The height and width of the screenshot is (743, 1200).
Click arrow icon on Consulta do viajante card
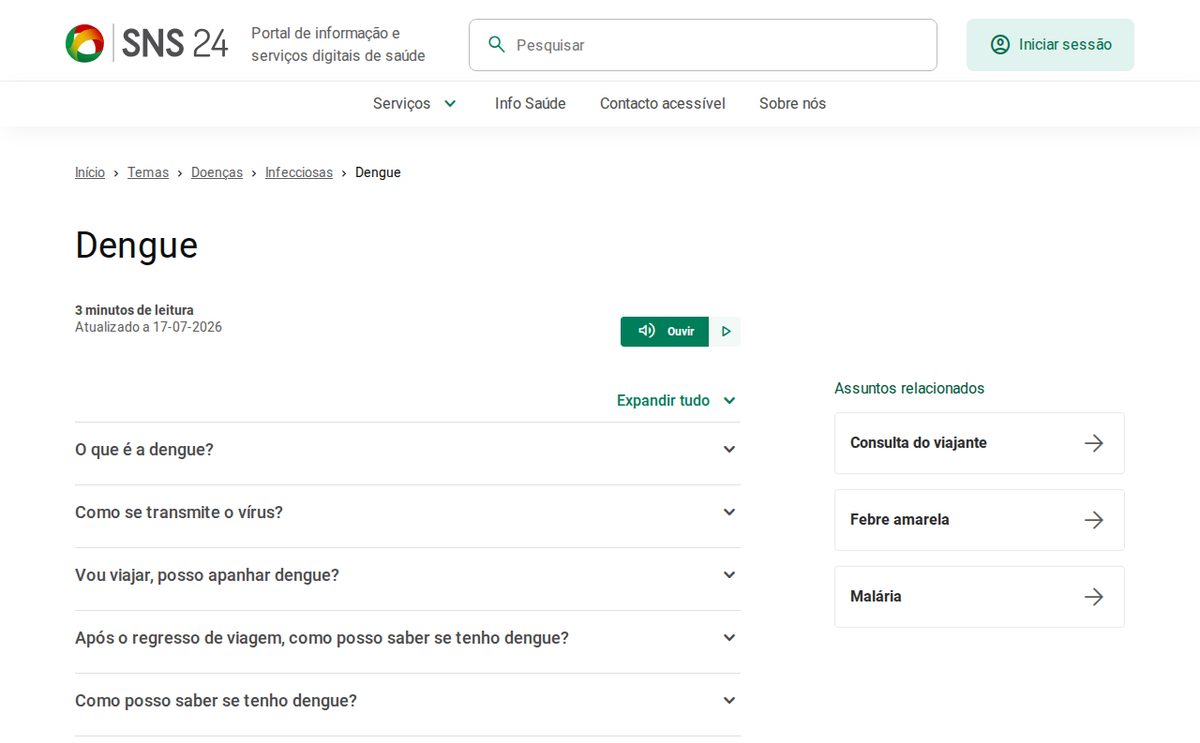click(1094, 443)
